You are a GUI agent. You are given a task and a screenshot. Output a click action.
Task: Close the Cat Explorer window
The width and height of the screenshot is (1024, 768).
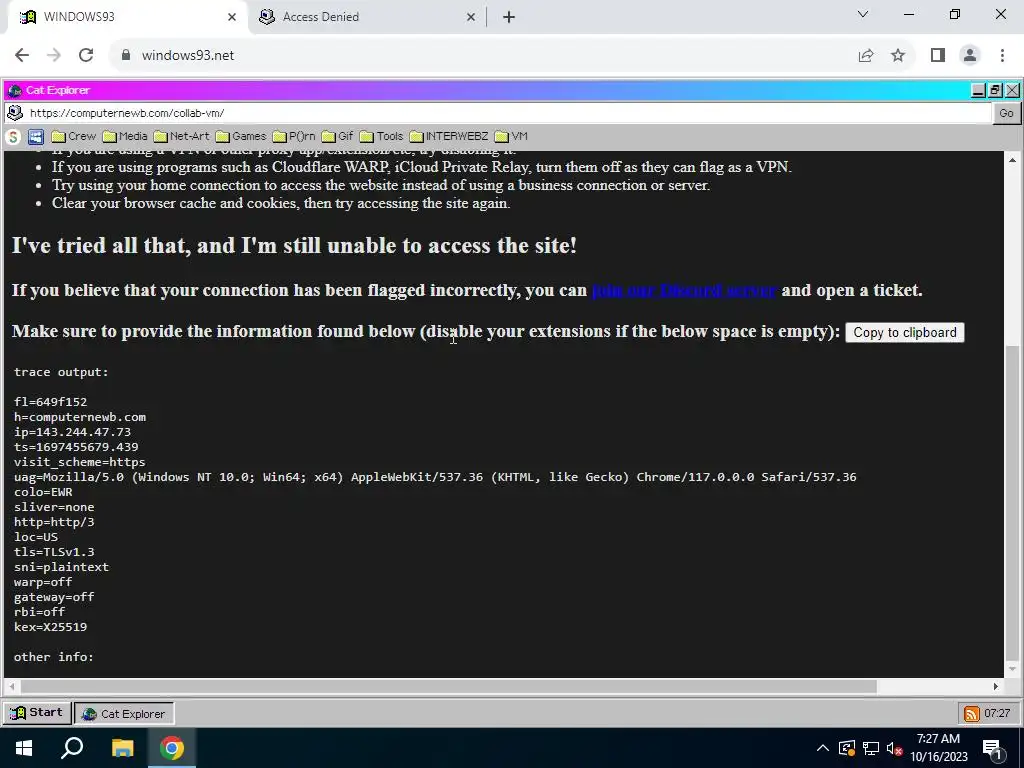click(1012, 90)
